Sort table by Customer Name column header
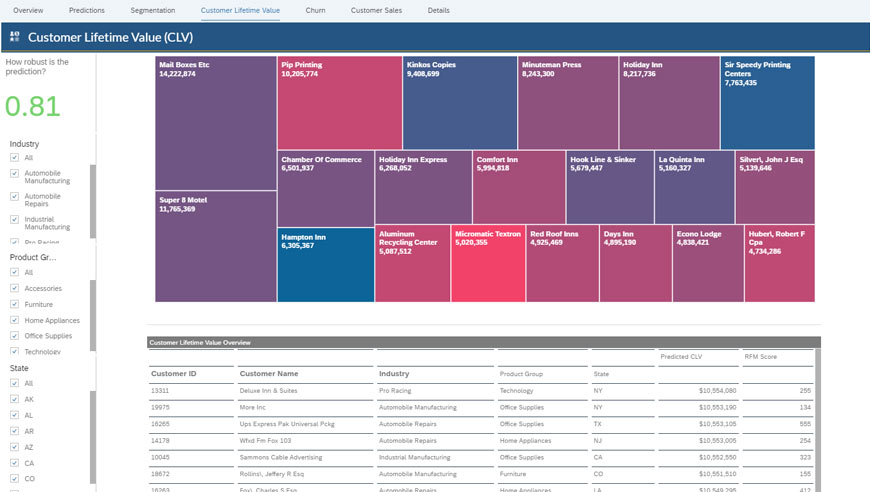The height and width of the screenshot is (492, 870). [268, 374]
